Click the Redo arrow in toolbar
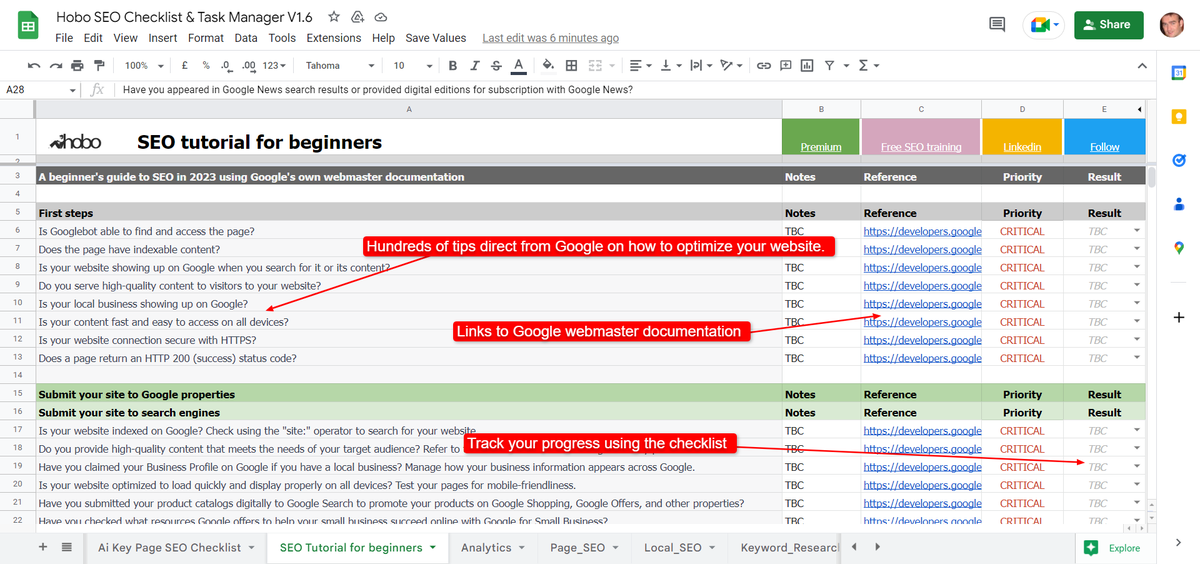The image size is (1200, 564). pos(55,66)
